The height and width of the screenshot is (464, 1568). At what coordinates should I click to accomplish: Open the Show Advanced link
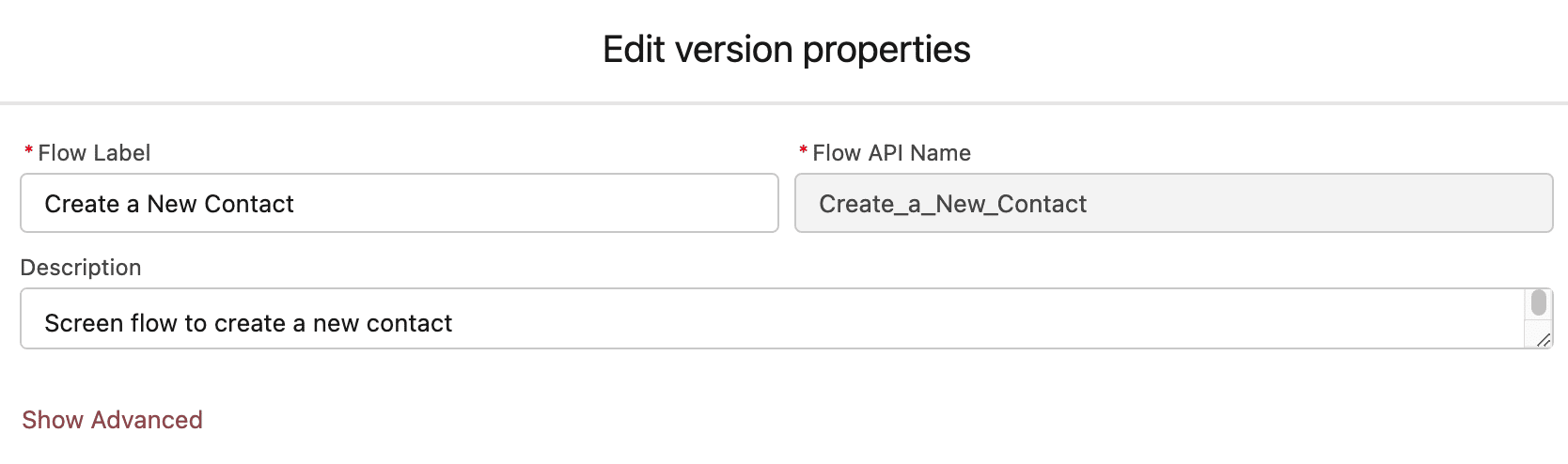coord(112,419)
